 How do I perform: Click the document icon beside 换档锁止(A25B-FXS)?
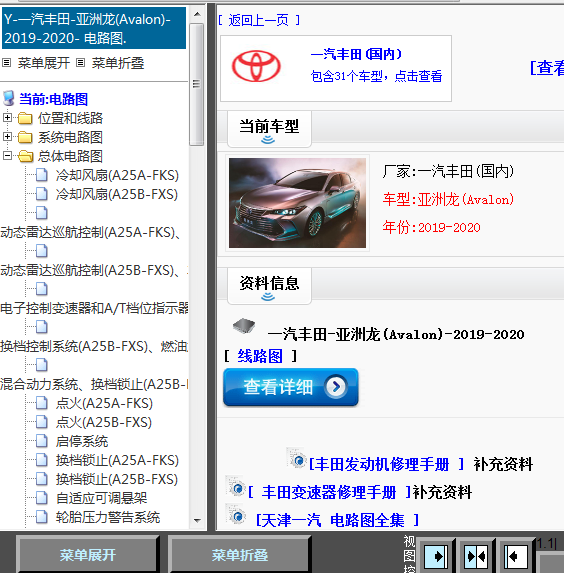(x=42, y=479)
